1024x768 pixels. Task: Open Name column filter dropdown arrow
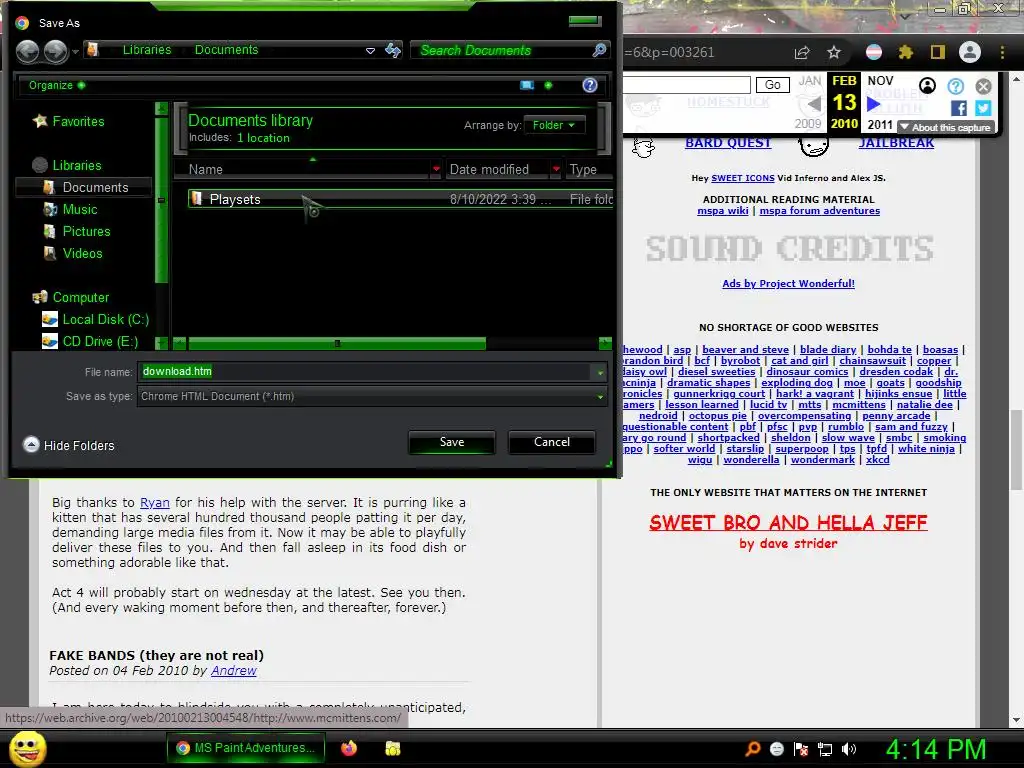click(x=436, y=169)
